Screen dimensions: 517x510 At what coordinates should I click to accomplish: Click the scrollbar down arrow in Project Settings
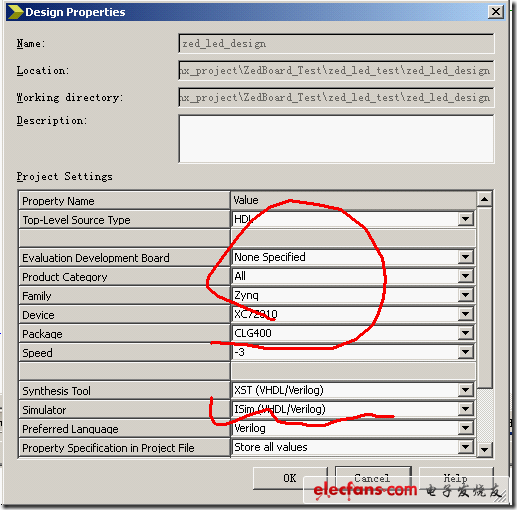point(484,450)
